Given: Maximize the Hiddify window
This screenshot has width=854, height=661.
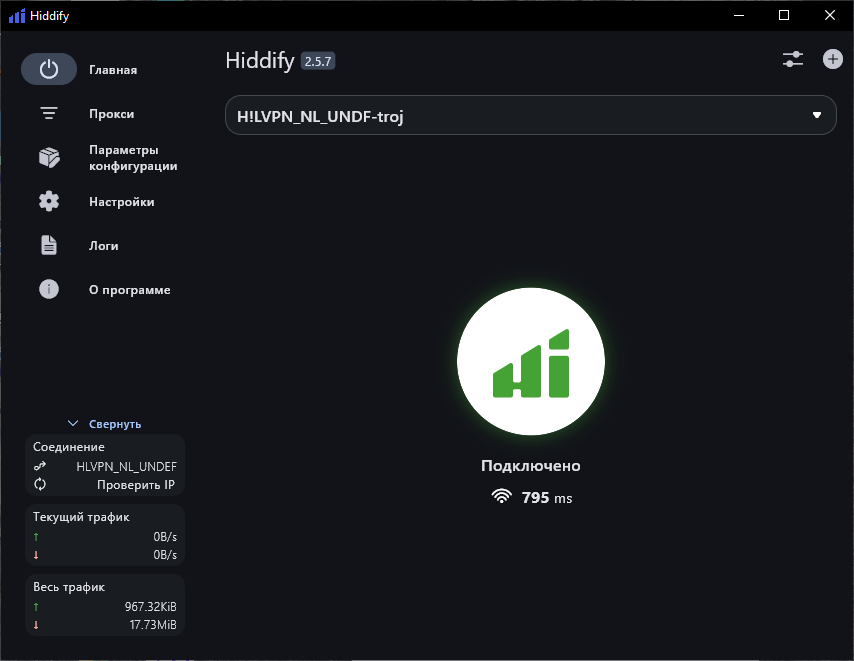Looking at the screenshot, I should (x=784, y=15).
